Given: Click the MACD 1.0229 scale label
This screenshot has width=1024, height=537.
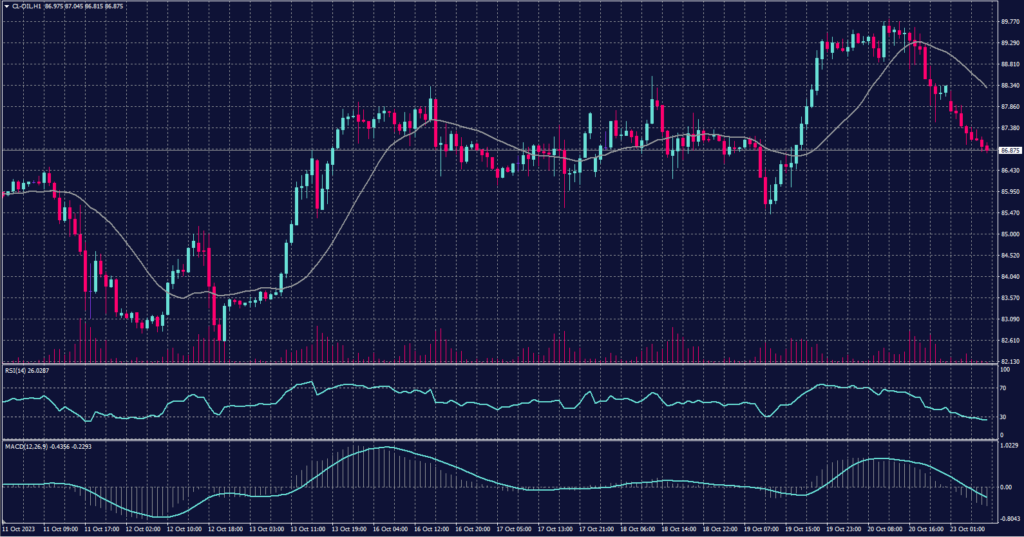Looking at the screenshot, I should pyautogui.click(x=1009, y=446).
